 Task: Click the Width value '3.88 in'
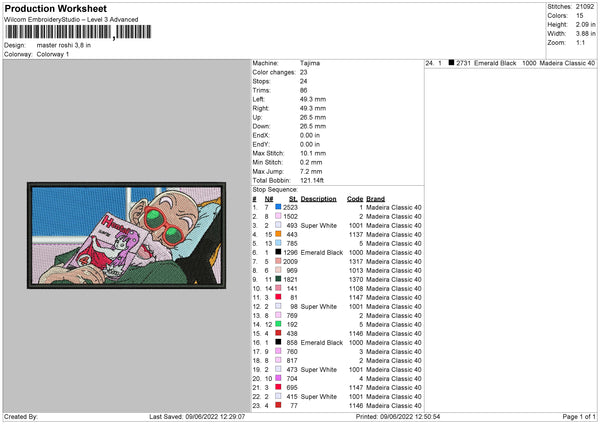coord(585,34)
